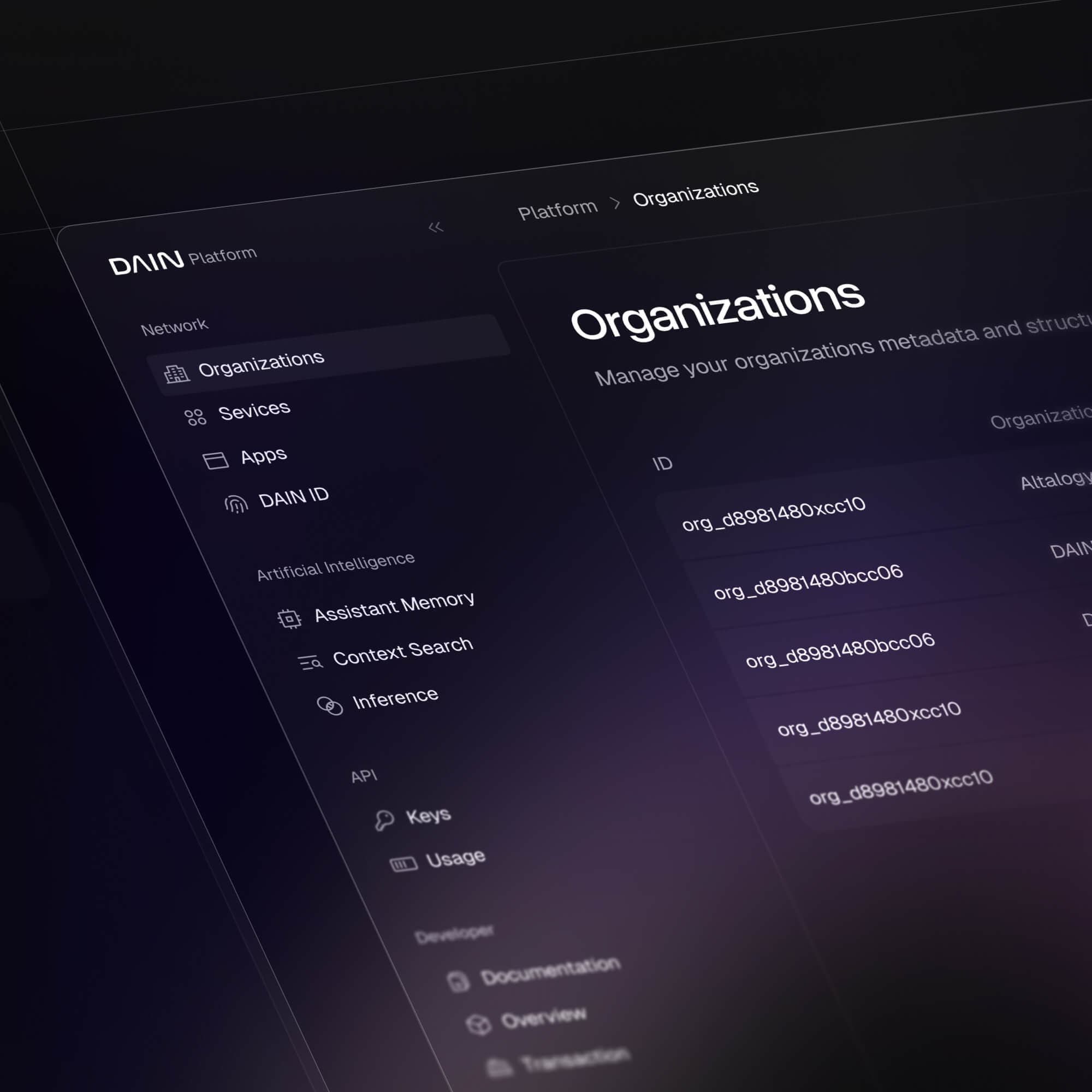Click the DAIN organization name cell
The height and width of the screenshot is (1092, 1092).
[1071, 549]
